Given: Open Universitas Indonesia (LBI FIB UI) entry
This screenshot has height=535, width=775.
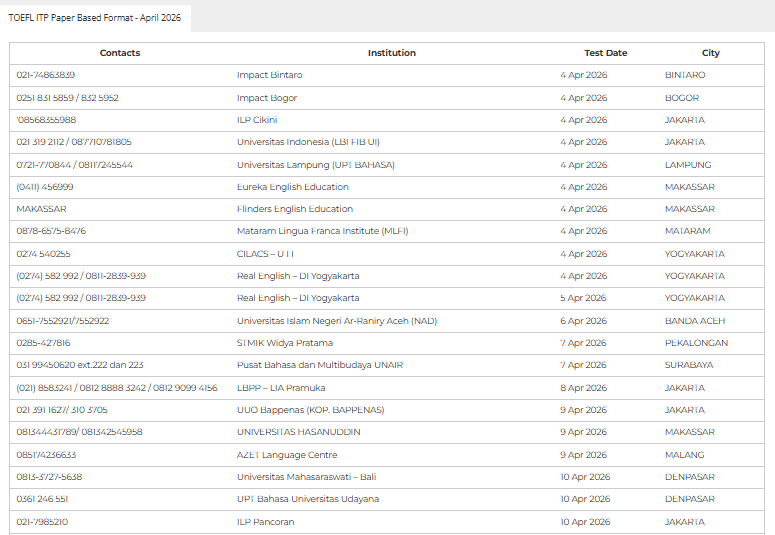Looking at the screenshot, I should 308,142.
